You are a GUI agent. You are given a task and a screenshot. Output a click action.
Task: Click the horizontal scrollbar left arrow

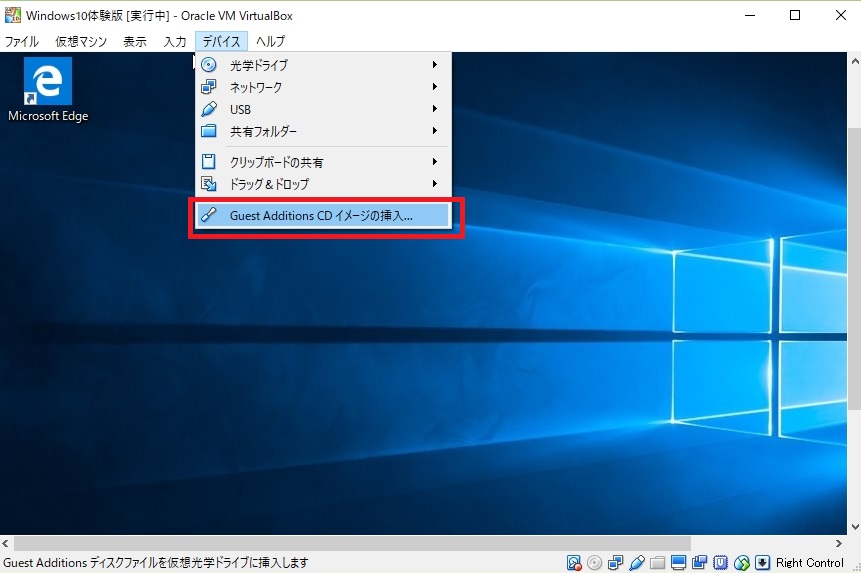click(x=5, y=543)
